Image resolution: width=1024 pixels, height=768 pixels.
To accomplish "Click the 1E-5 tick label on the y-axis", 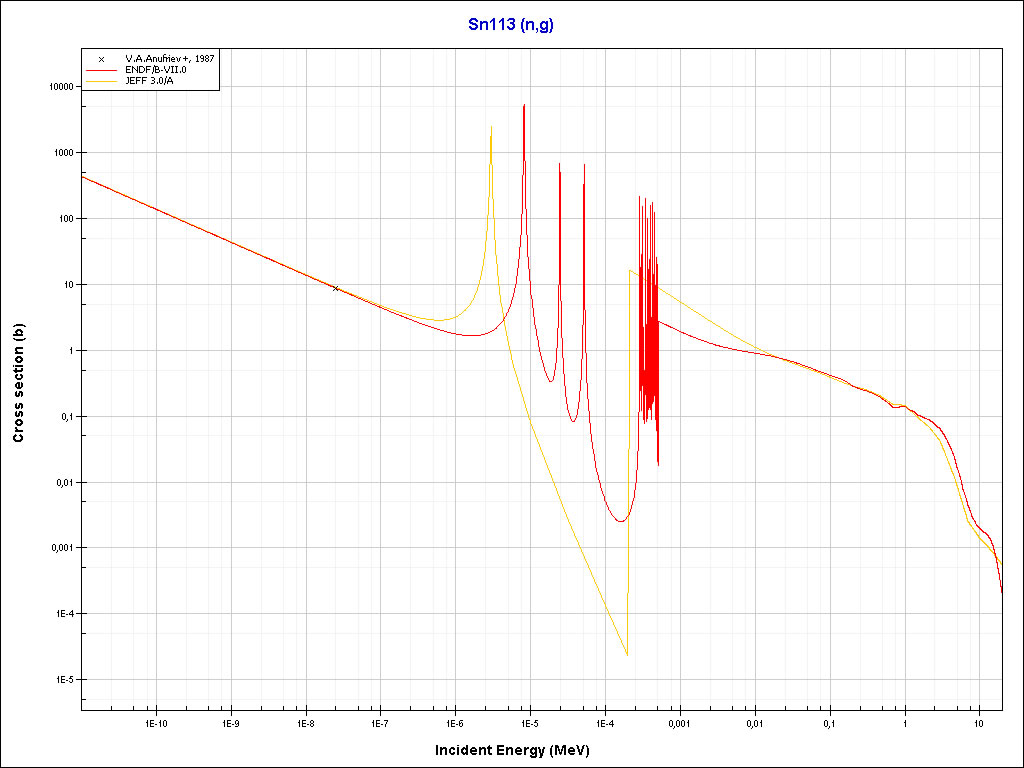I will tap(62, 680).
